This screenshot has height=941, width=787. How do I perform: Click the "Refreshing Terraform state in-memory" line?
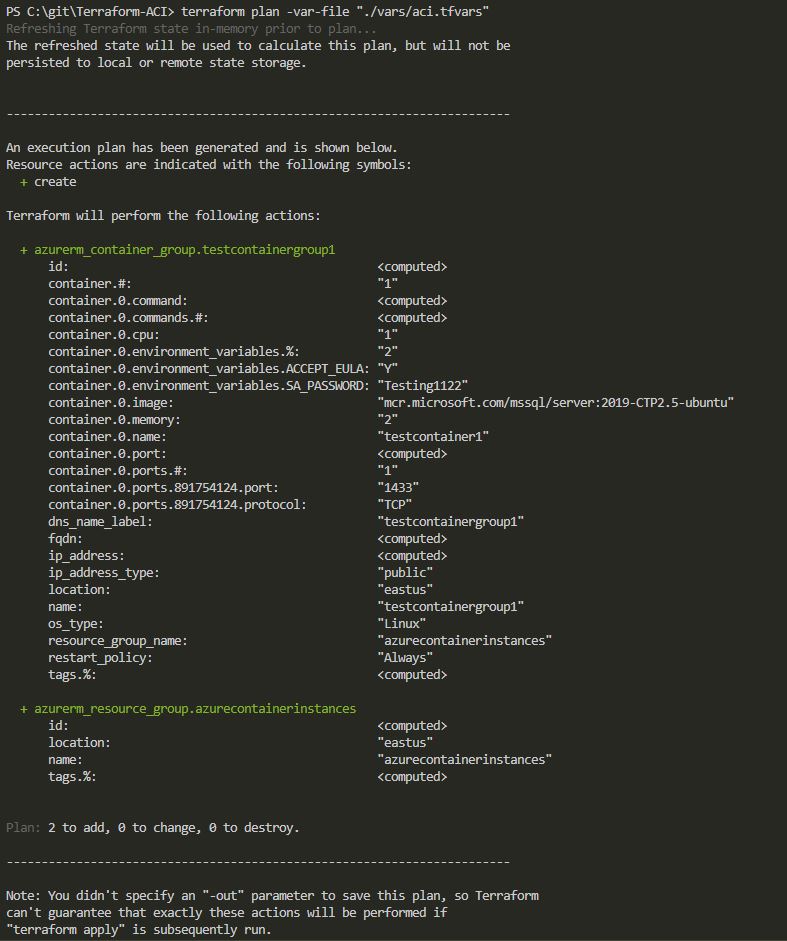coord(177,29)
